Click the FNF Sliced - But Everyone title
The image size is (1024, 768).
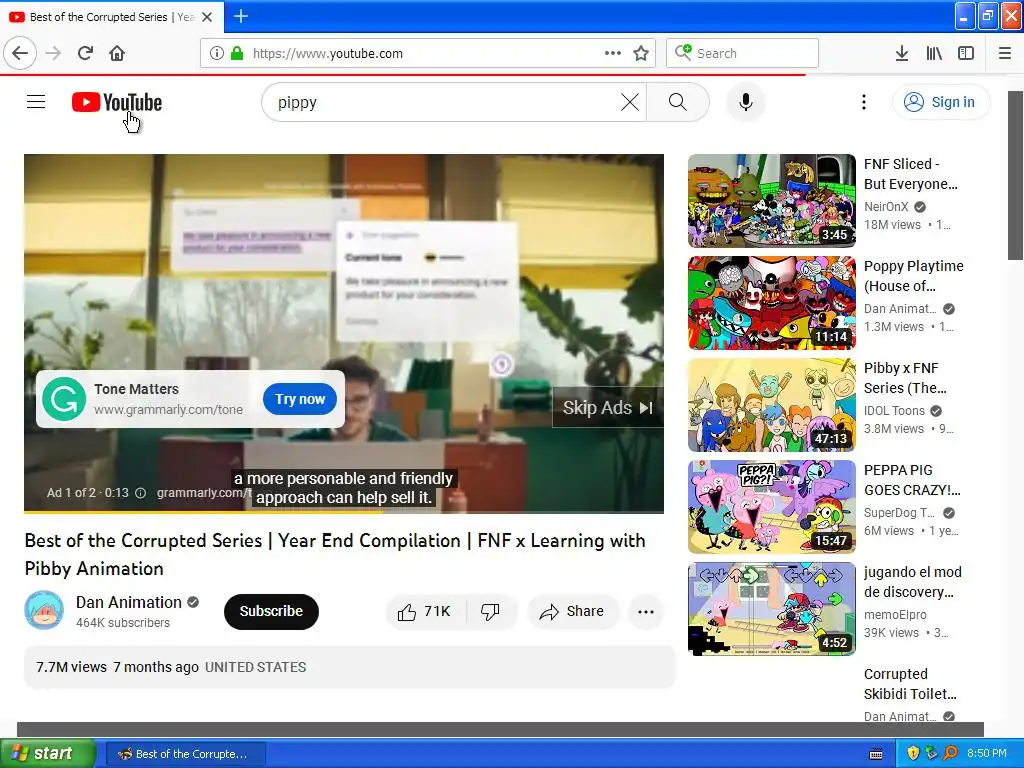[910, 174]
